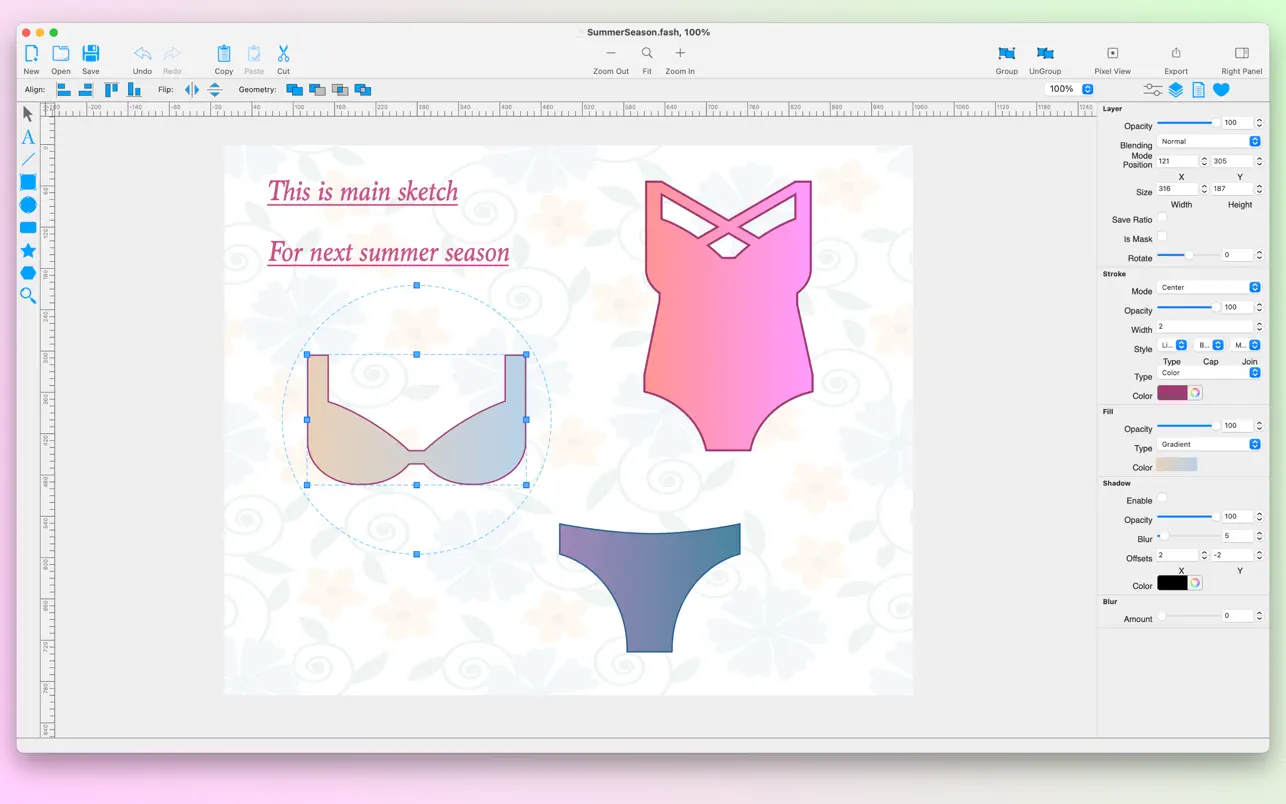Choose the Hexagon polygon tool
Screen dimensions: 1286x804
[x=28, y=273]
